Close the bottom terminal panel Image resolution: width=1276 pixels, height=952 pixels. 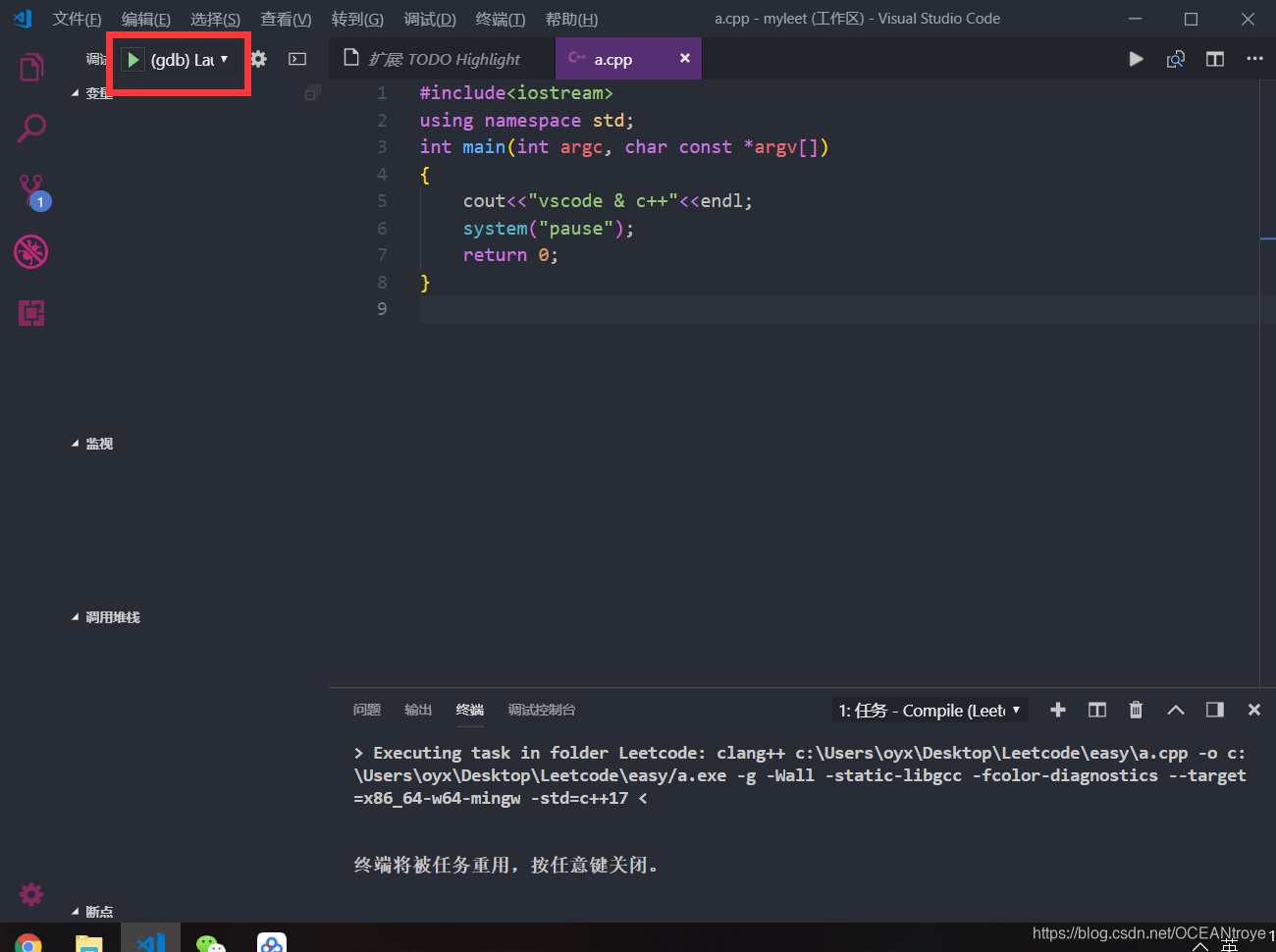(x=1253, y=710)
